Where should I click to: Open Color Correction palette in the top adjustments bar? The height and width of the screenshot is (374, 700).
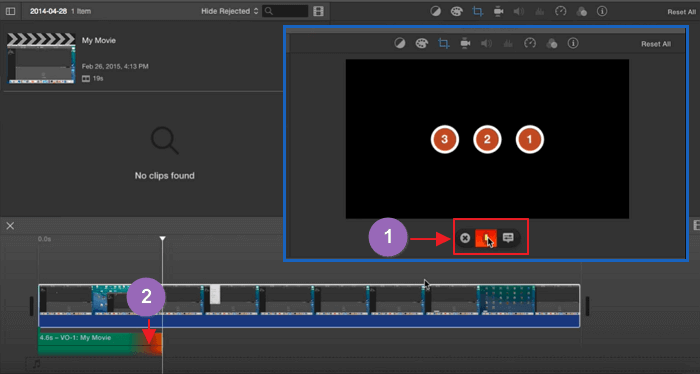[x=456, y=11]
